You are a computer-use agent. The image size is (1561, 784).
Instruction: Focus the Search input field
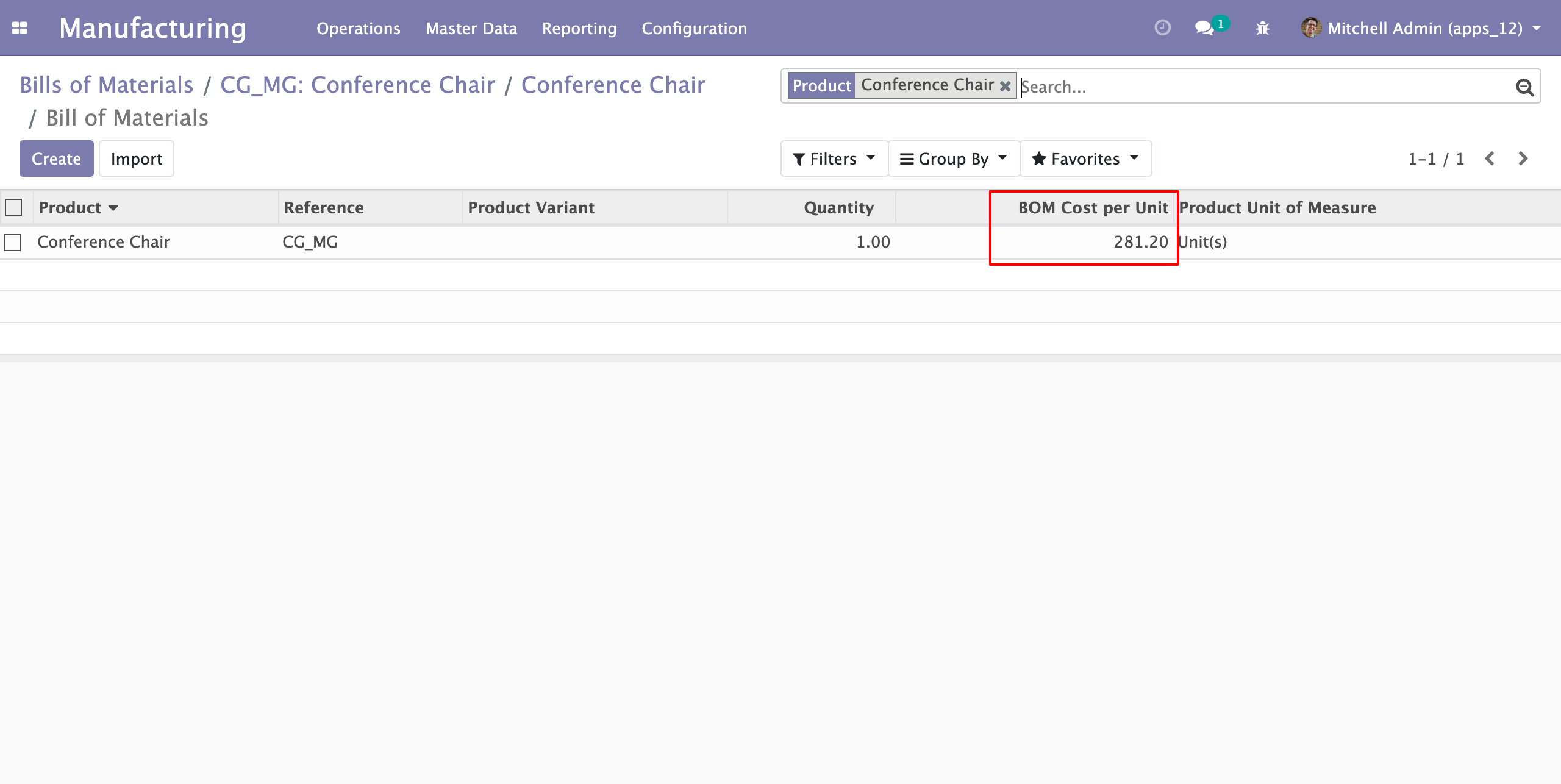coord(1262,87)
